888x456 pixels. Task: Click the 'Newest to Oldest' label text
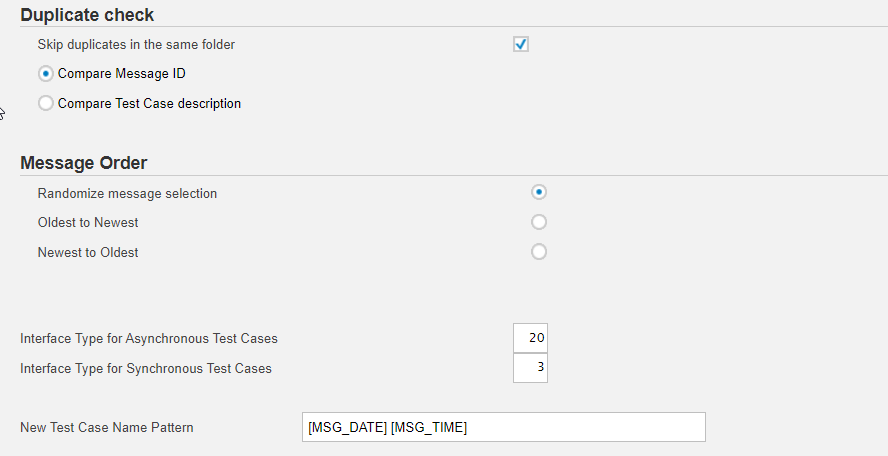pos(88,253)
